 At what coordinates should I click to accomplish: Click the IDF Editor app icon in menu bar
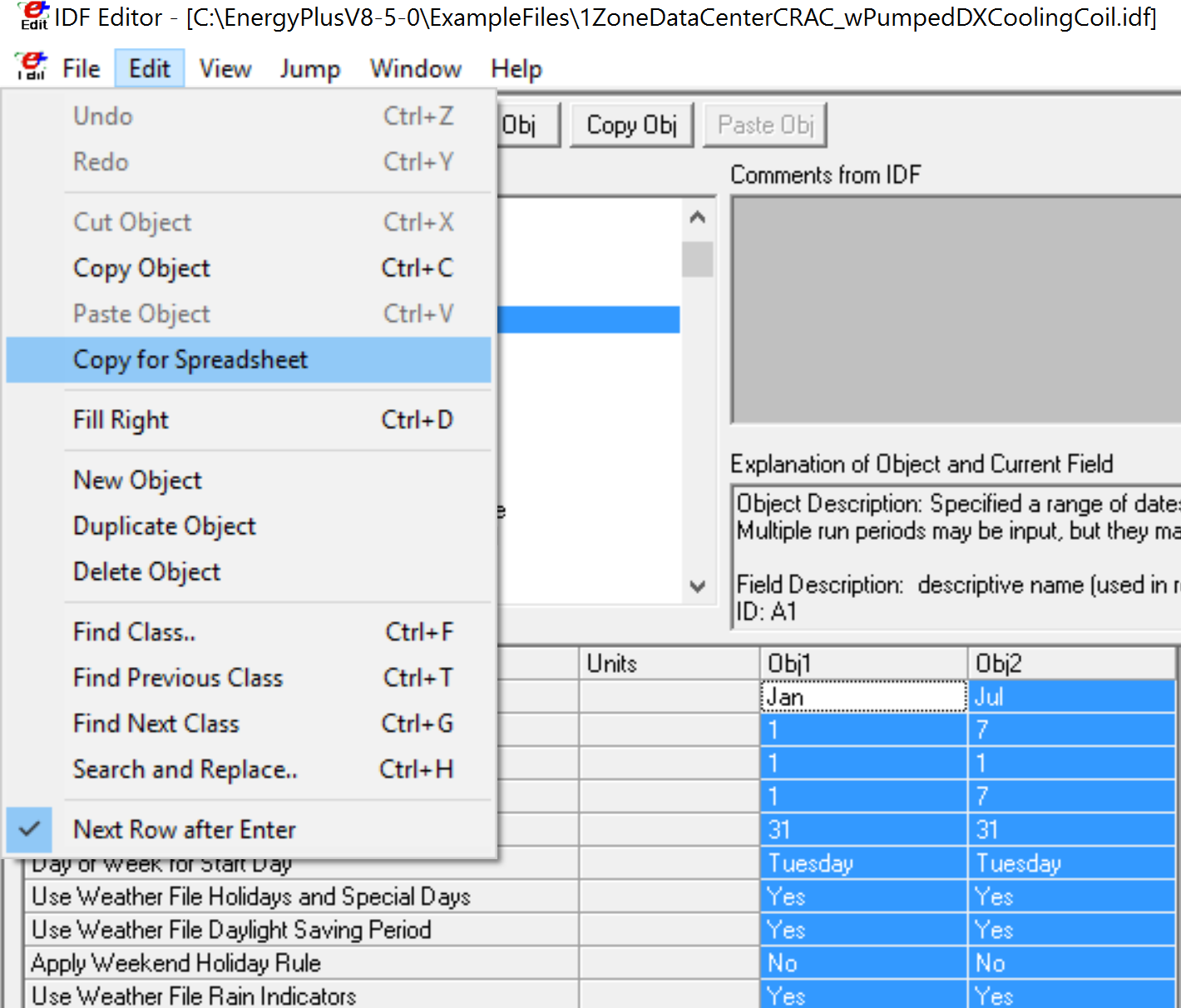32,67
